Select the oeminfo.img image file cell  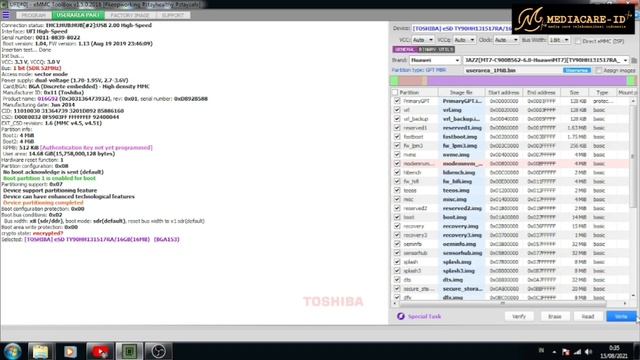[x=462, y=244]
